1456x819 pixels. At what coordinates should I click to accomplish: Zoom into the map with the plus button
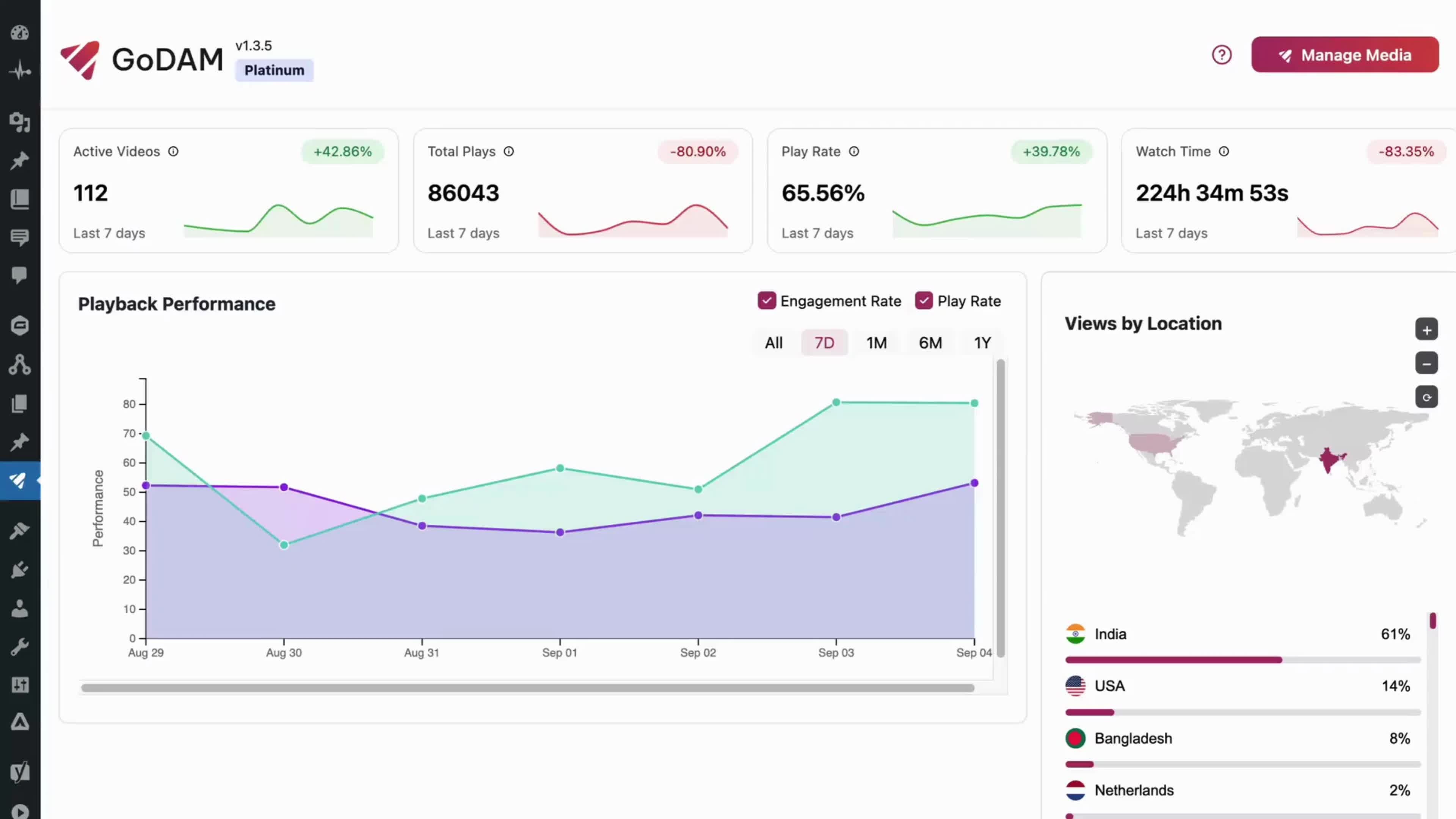[1426, 329]
